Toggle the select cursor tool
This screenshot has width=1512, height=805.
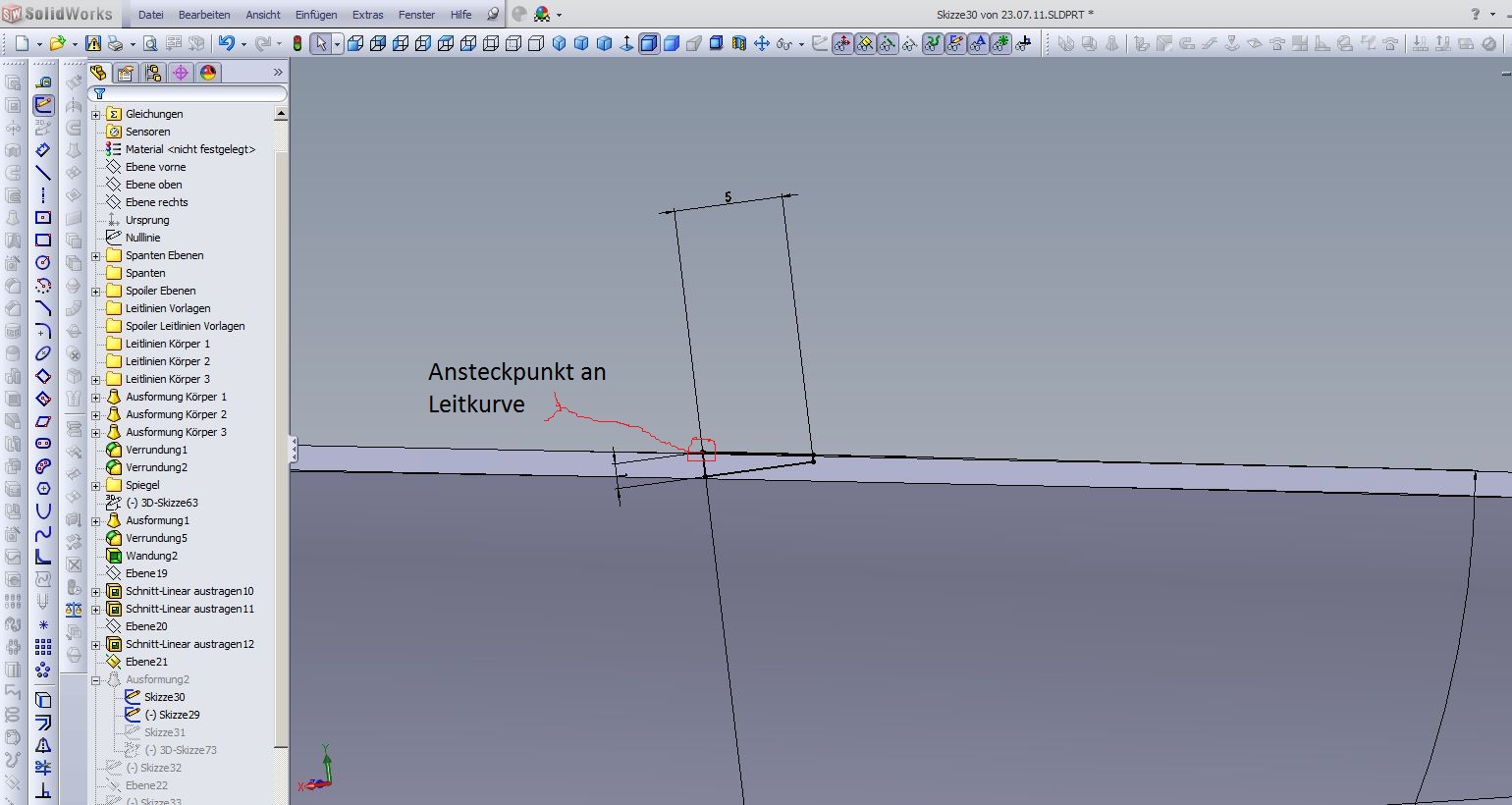point(320,43)
